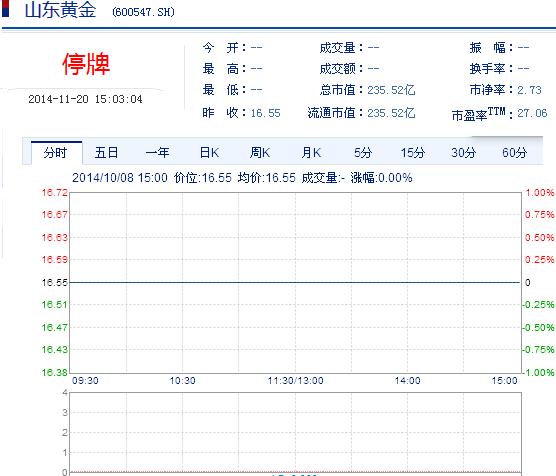The width and height of the screenshot is (556, 476).
Task: Open the 15分 chart tab
Action: (x=413, y=153)
